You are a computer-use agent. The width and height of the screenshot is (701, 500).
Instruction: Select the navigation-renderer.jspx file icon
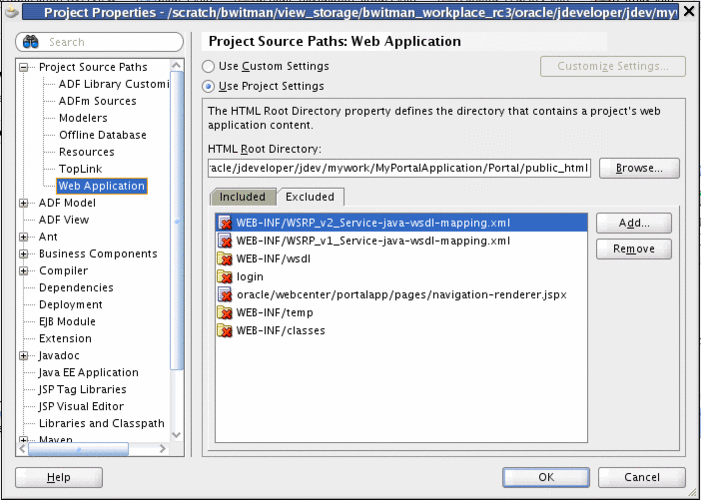[x=224, y=295]
